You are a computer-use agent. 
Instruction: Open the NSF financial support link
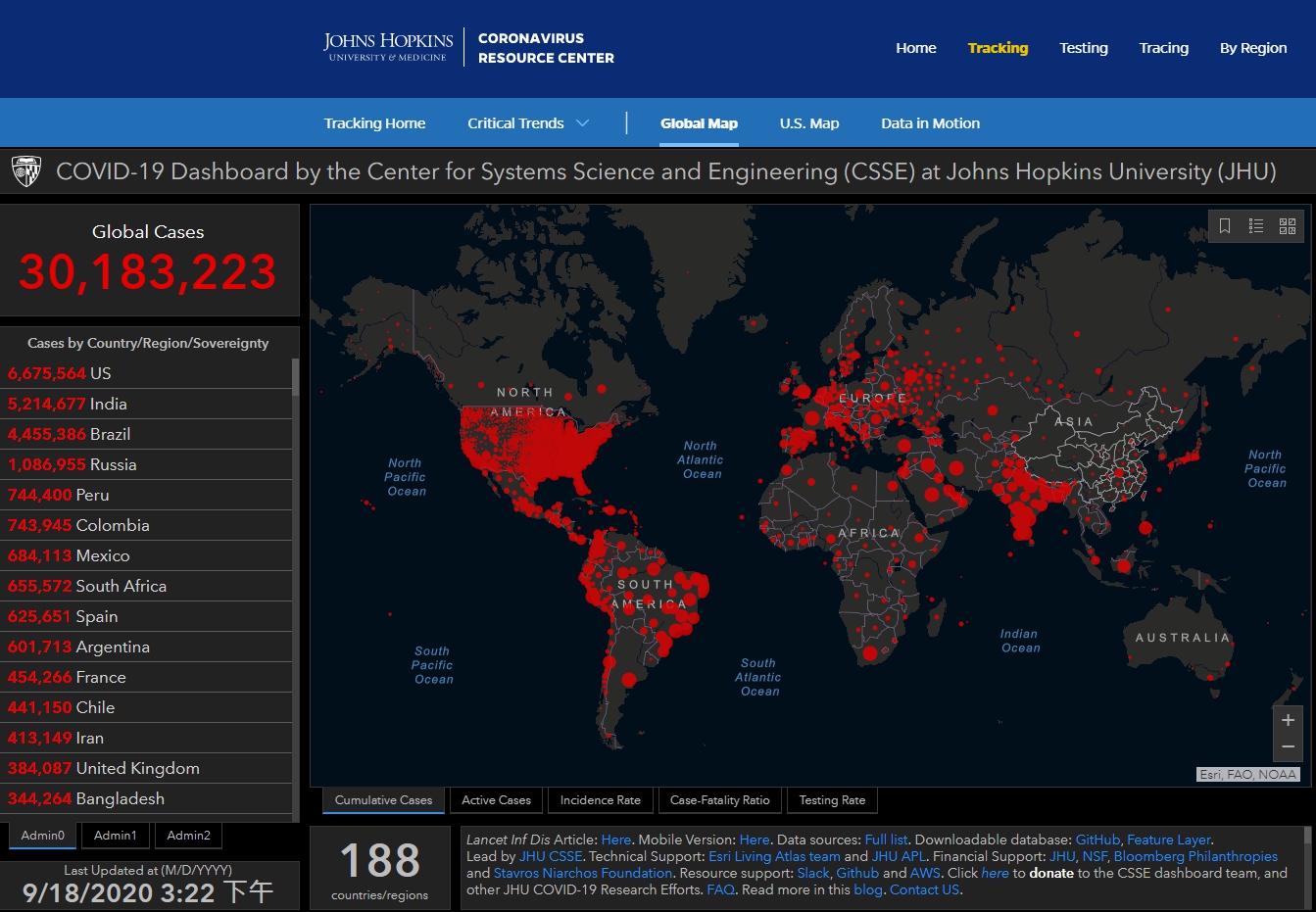tap(1094, 856)
